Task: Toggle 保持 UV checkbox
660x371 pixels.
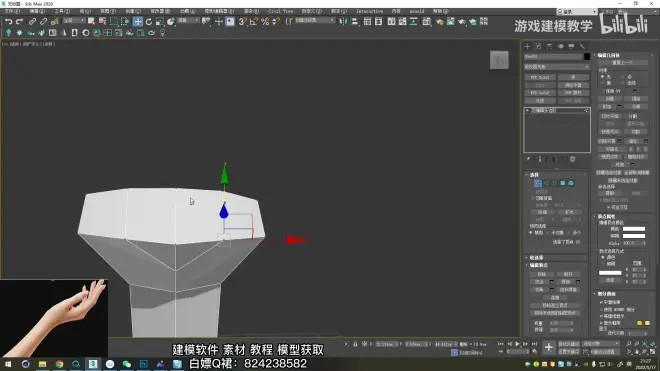Action: point(603,91)
